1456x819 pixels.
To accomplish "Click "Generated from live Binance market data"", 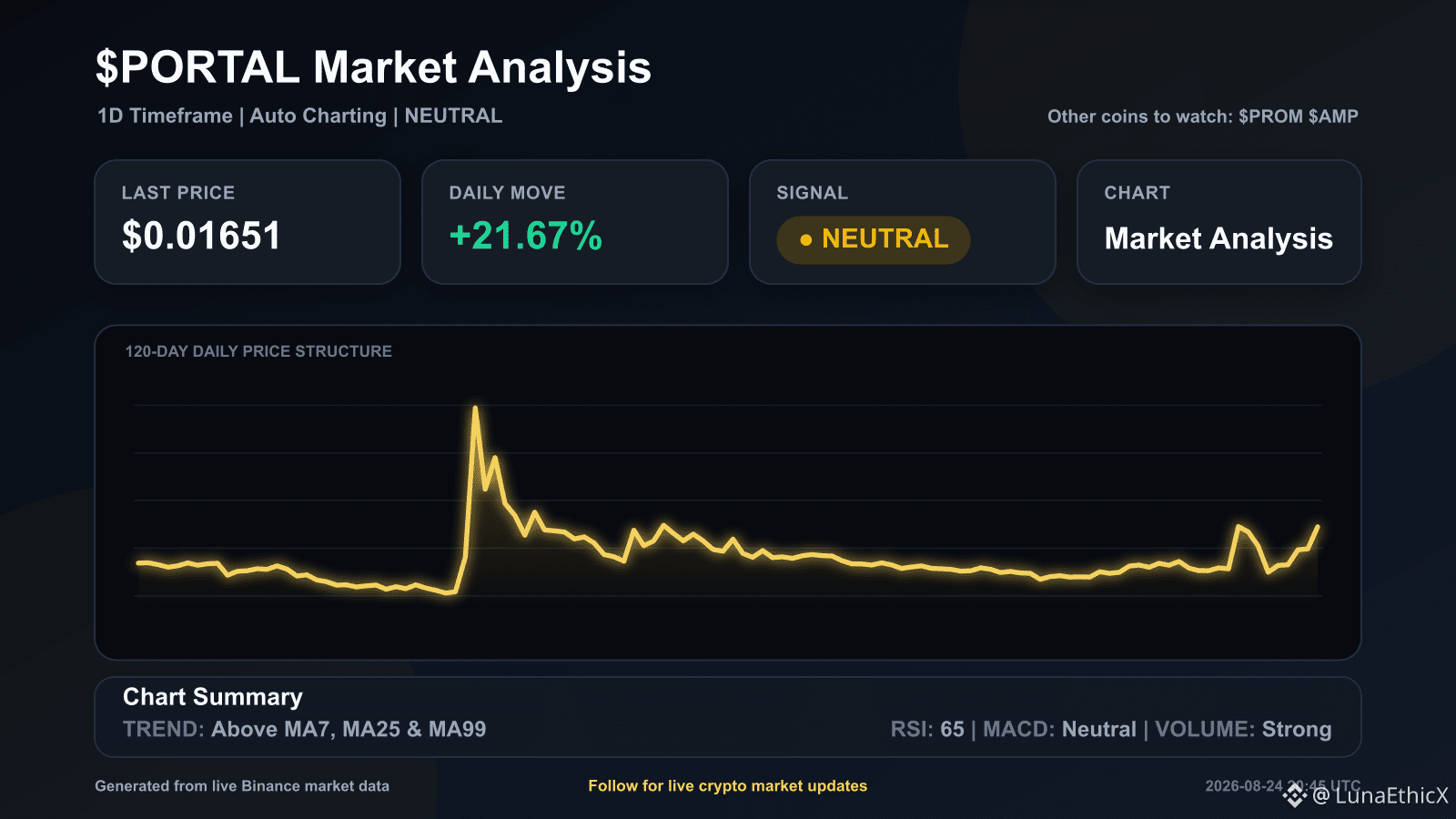I will pyautogui.click(x=242, y=786).
